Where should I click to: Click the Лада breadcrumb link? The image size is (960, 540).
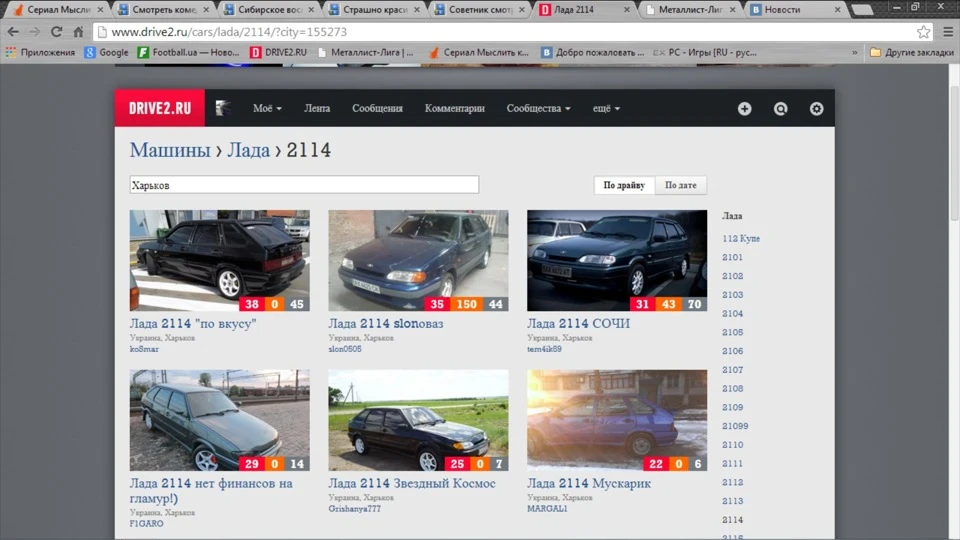click(248, 150)
